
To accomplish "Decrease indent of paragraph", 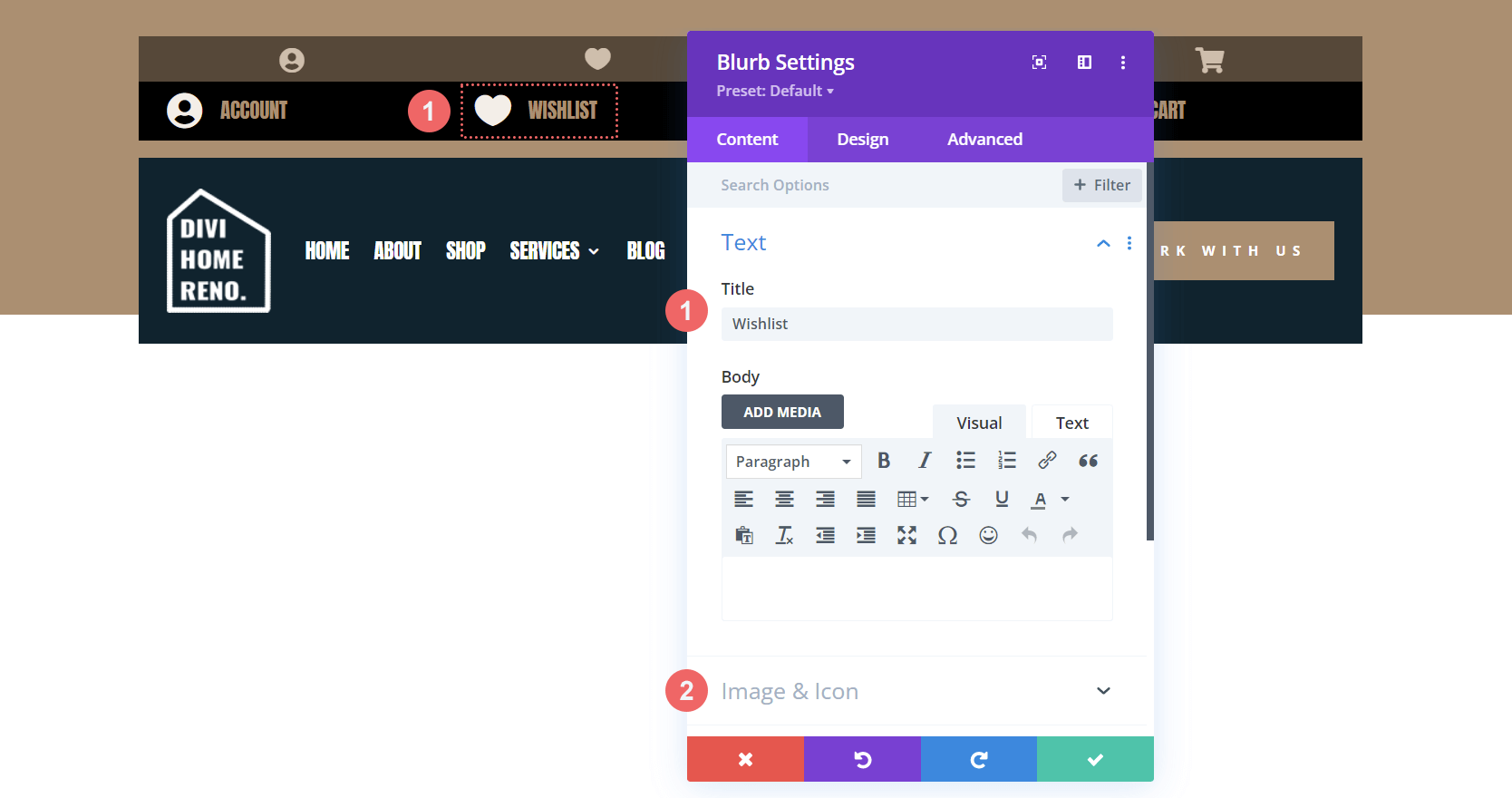I will tap(825, 535).
